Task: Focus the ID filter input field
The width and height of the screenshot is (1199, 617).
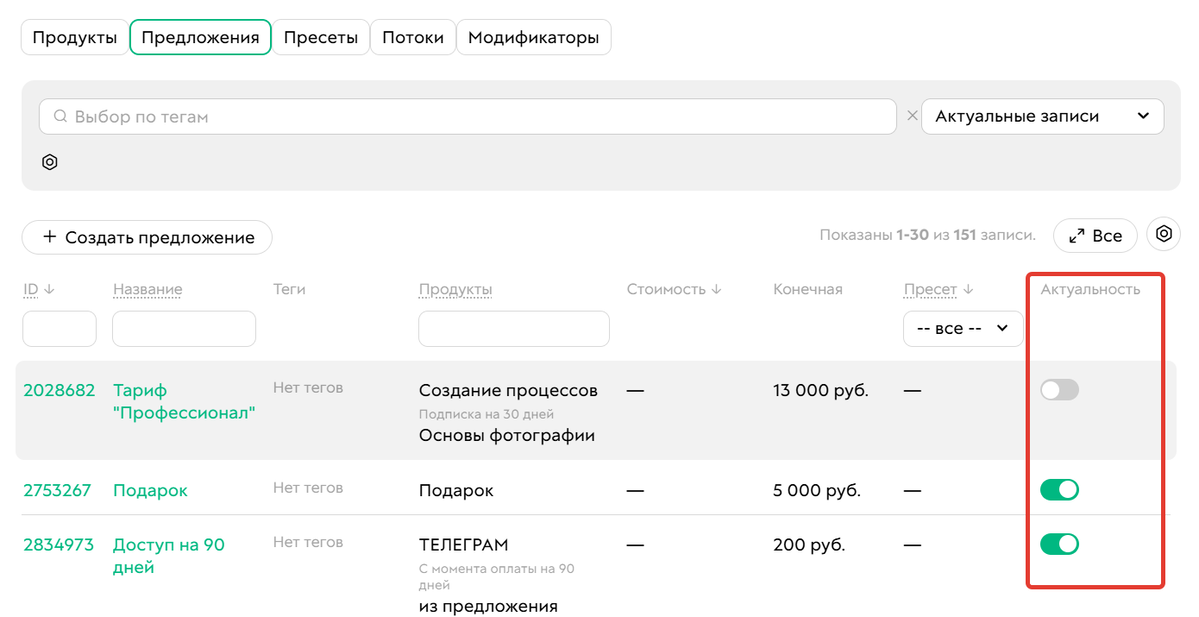Action: (x=60, y=329)
